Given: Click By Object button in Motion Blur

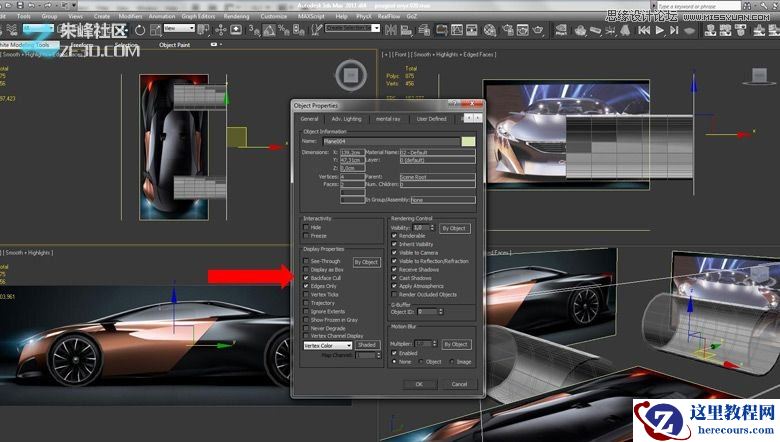Looking at the screenshot, I should [x=456, y=344].
